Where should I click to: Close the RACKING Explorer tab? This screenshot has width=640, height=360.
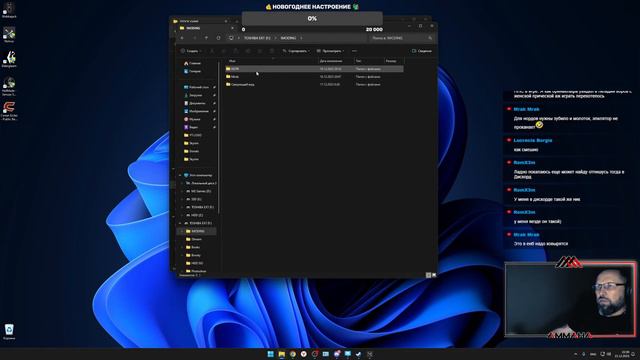[232, 28]
